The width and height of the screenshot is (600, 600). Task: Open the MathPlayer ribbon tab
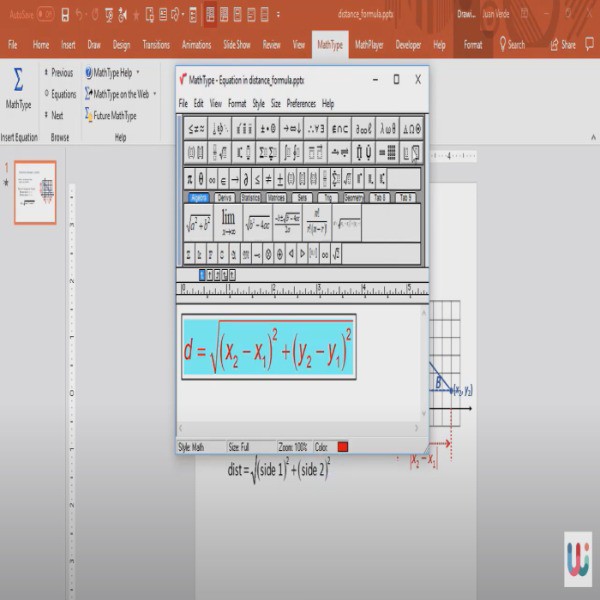click(369, 45)
